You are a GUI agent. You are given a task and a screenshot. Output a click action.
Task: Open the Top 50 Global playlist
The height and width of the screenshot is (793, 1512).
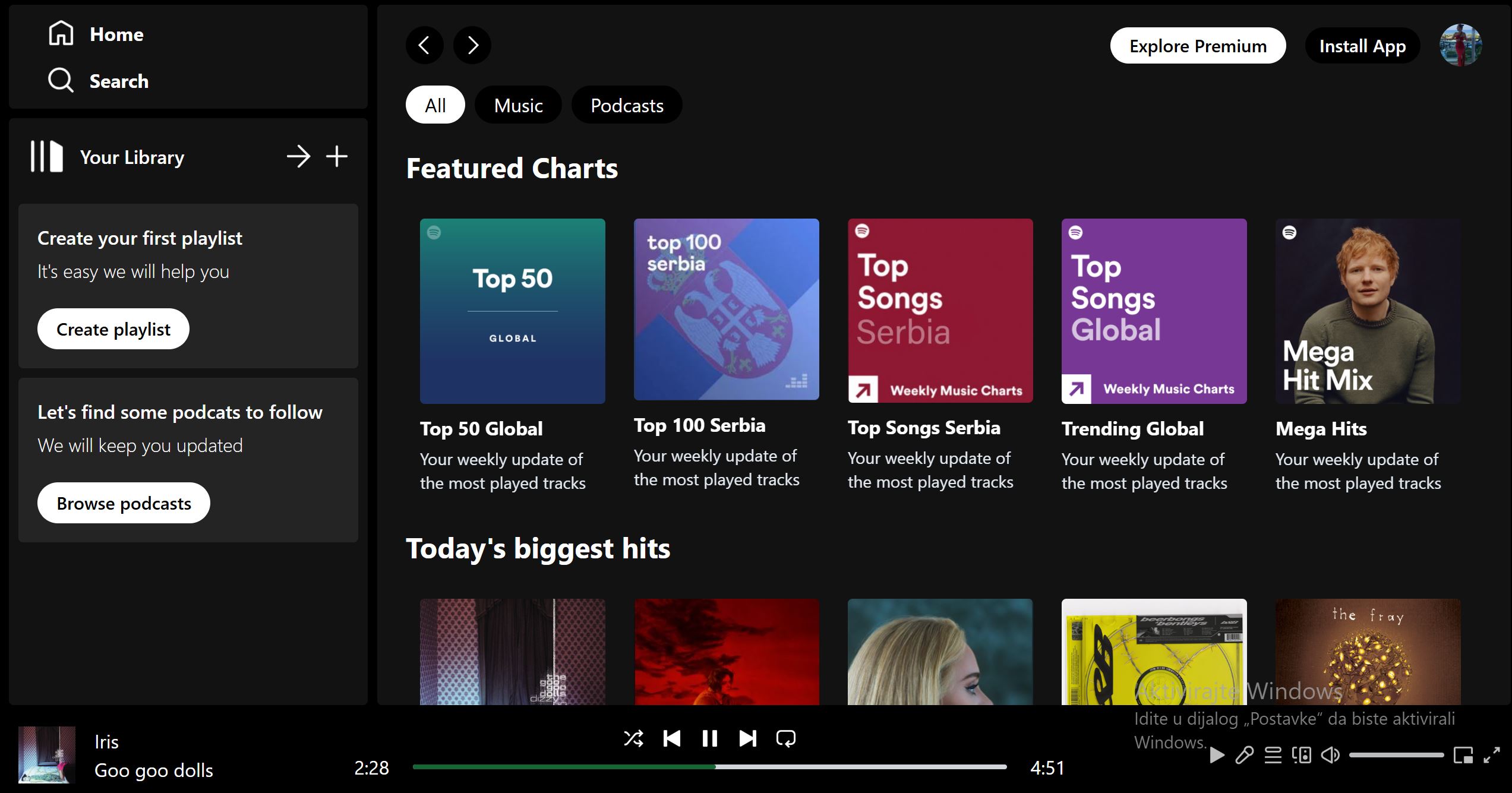(512, 311)
